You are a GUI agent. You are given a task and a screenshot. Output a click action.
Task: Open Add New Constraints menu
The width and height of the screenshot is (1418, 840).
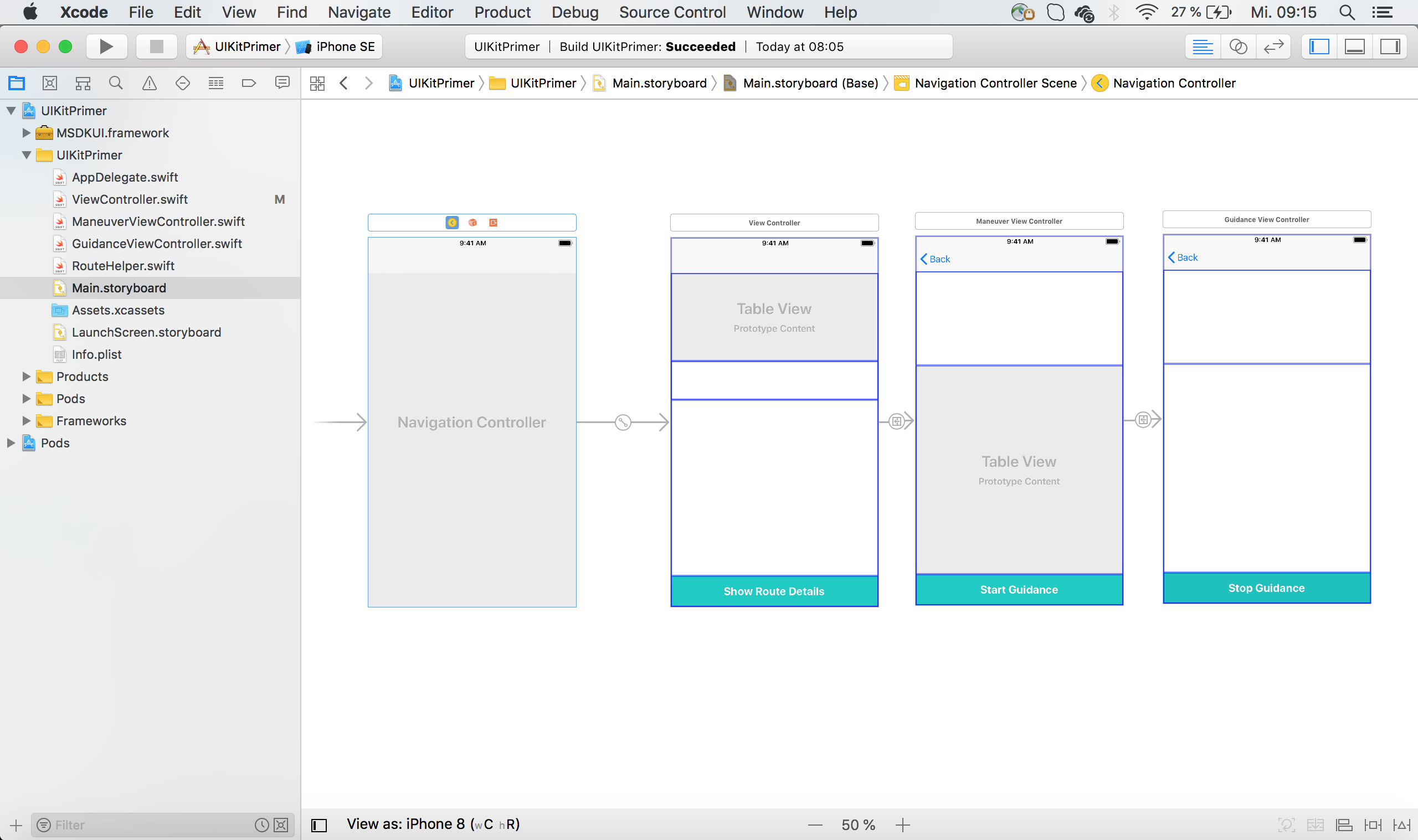click(1373, 825)
